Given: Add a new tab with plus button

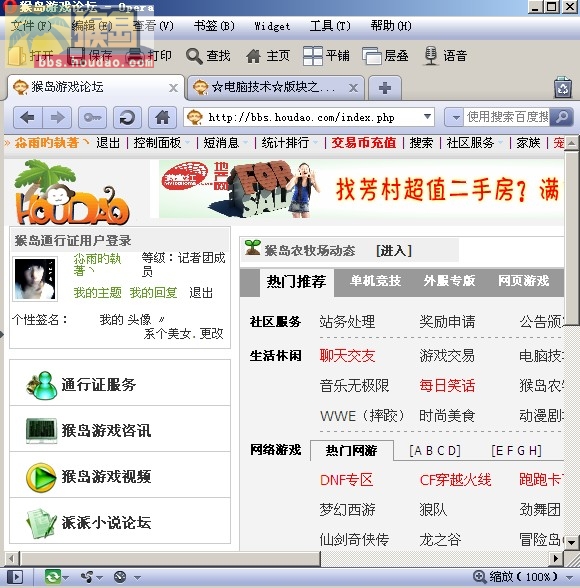Looking at the screenshot, I should point(385,88).
